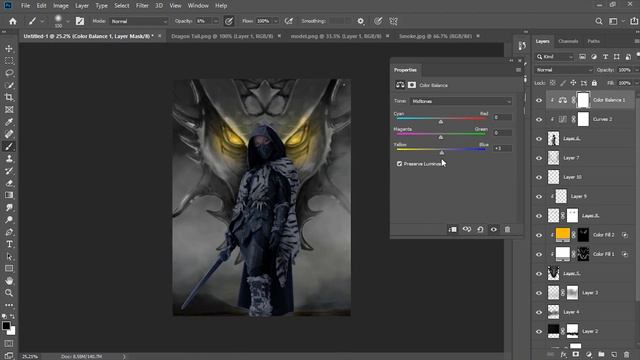
Task: Select the Clone Stamp tool
Action: 9,158
